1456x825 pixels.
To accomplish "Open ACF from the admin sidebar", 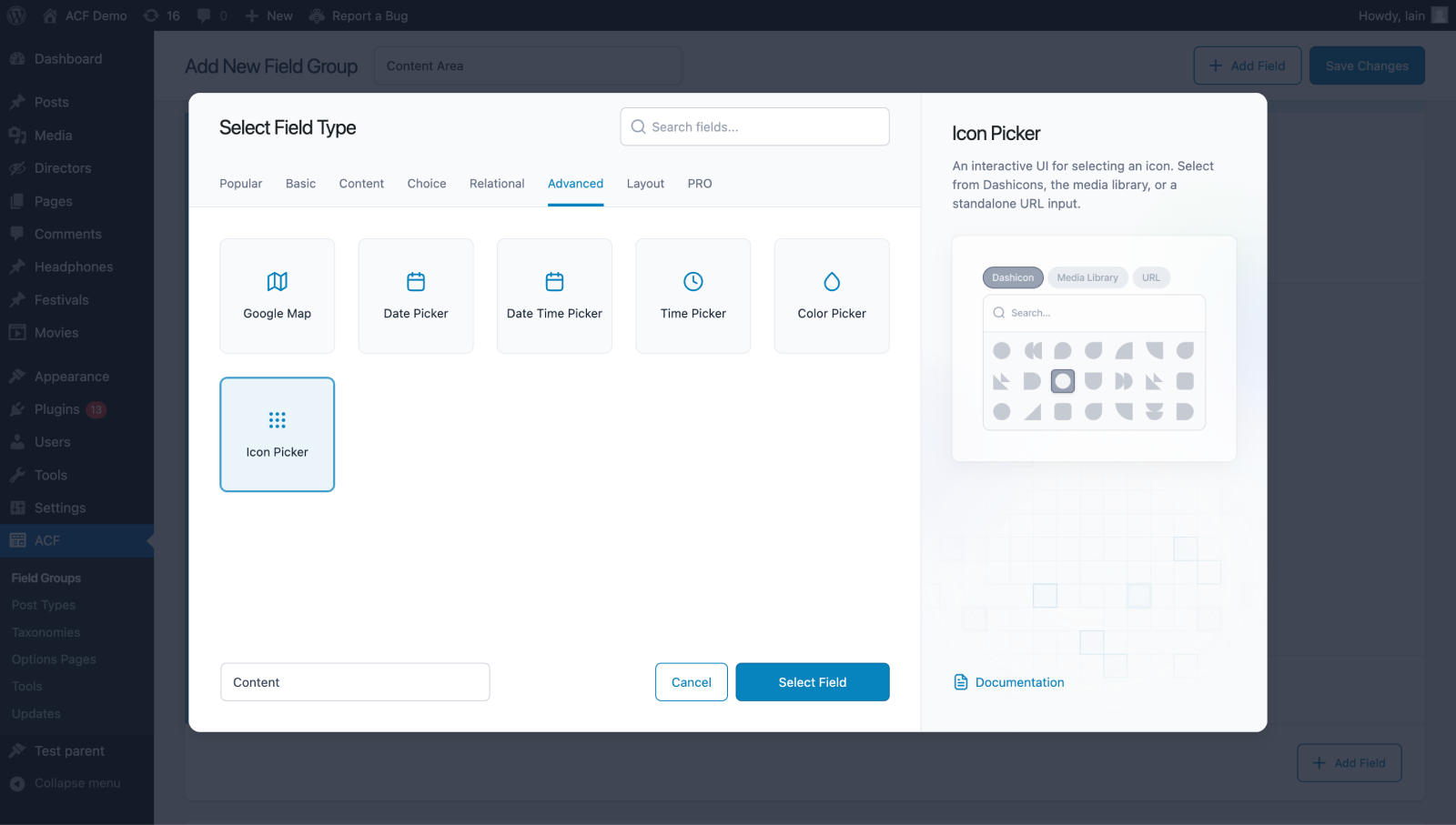I will pos(45,539).
